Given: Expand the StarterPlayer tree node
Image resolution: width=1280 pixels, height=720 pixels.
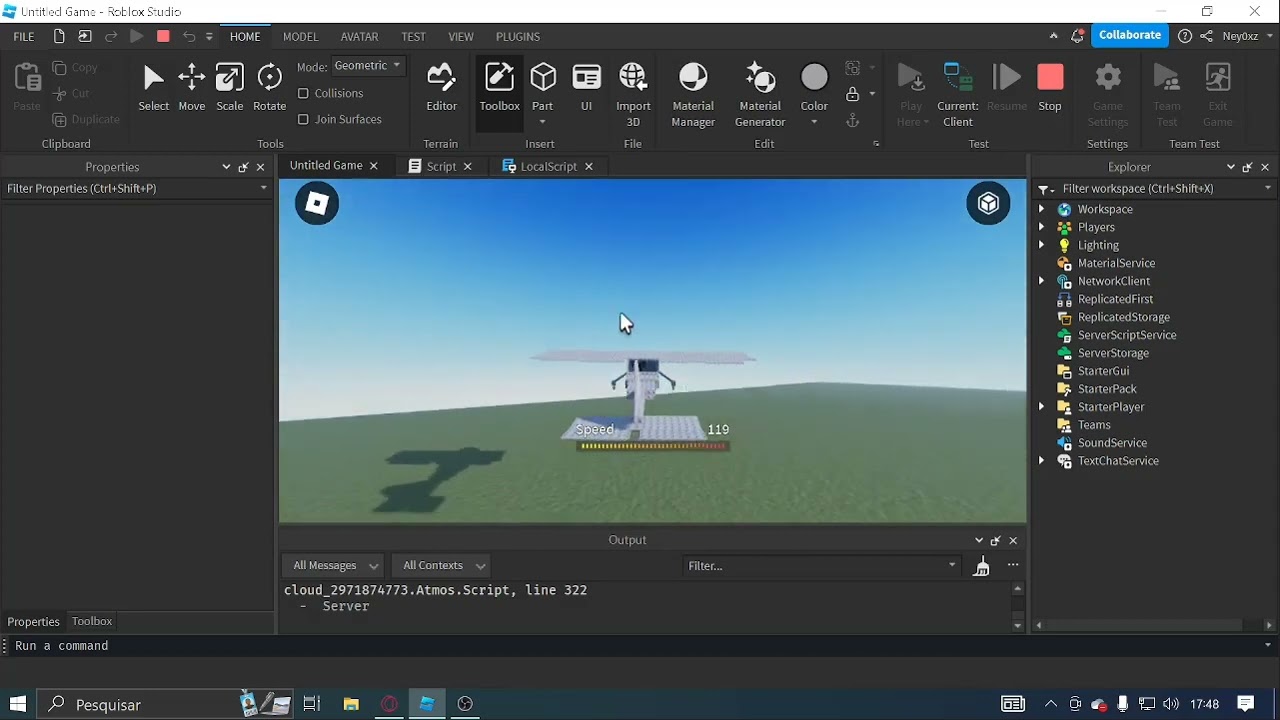Looking at the screenshot, I should click(1041, 407).
